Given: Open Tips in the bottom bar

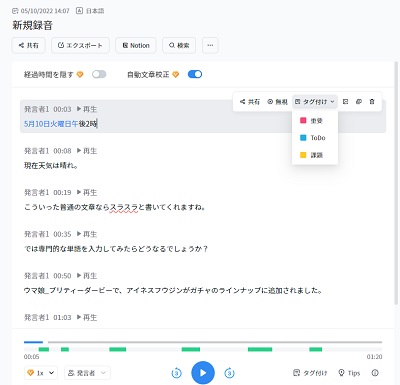Looking at the screenshot, I should (x=349, y=373).
